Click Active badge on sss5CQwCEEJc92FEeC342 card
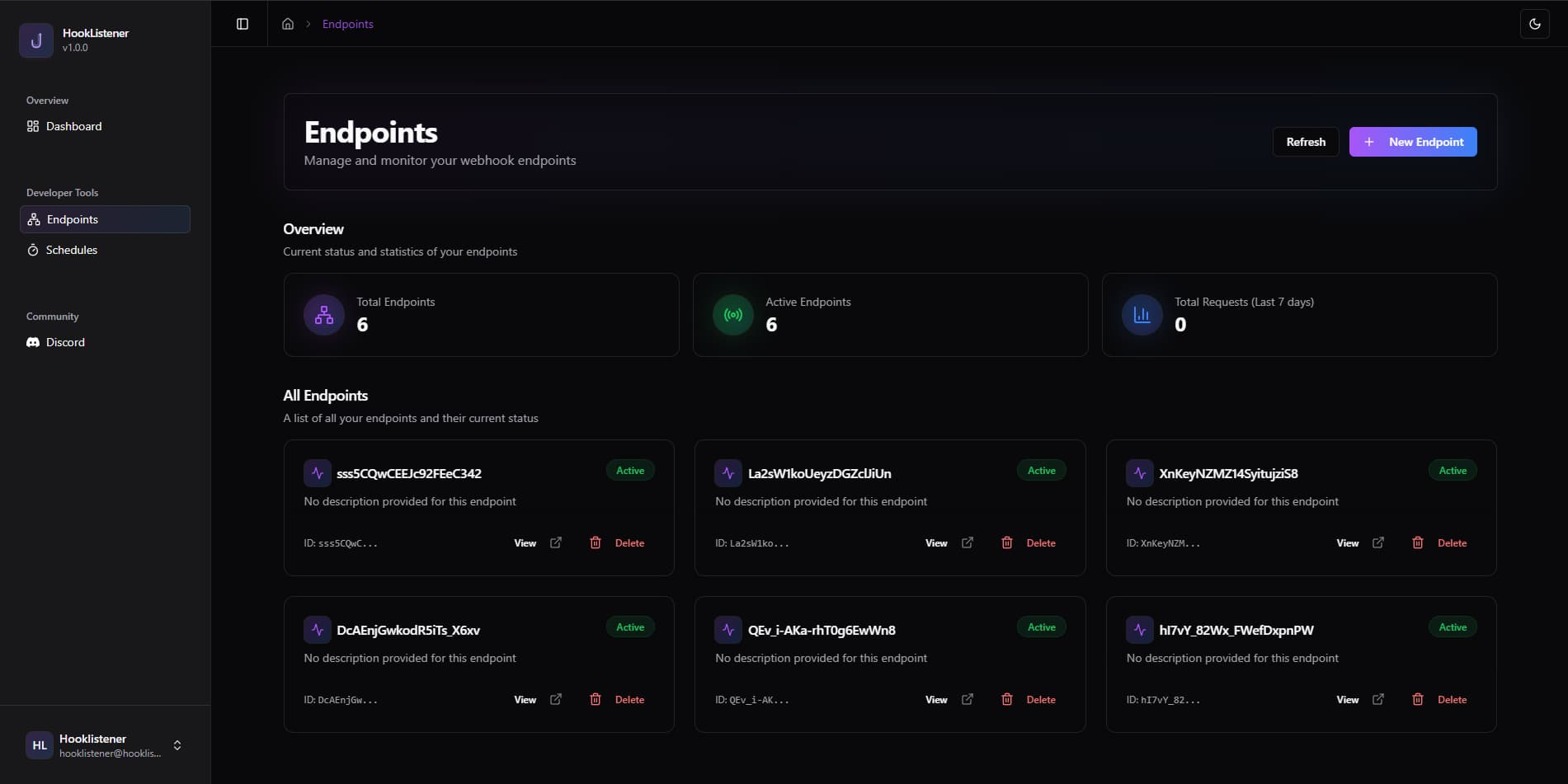This screenshot has width=1568, height=784. [630, 471]
